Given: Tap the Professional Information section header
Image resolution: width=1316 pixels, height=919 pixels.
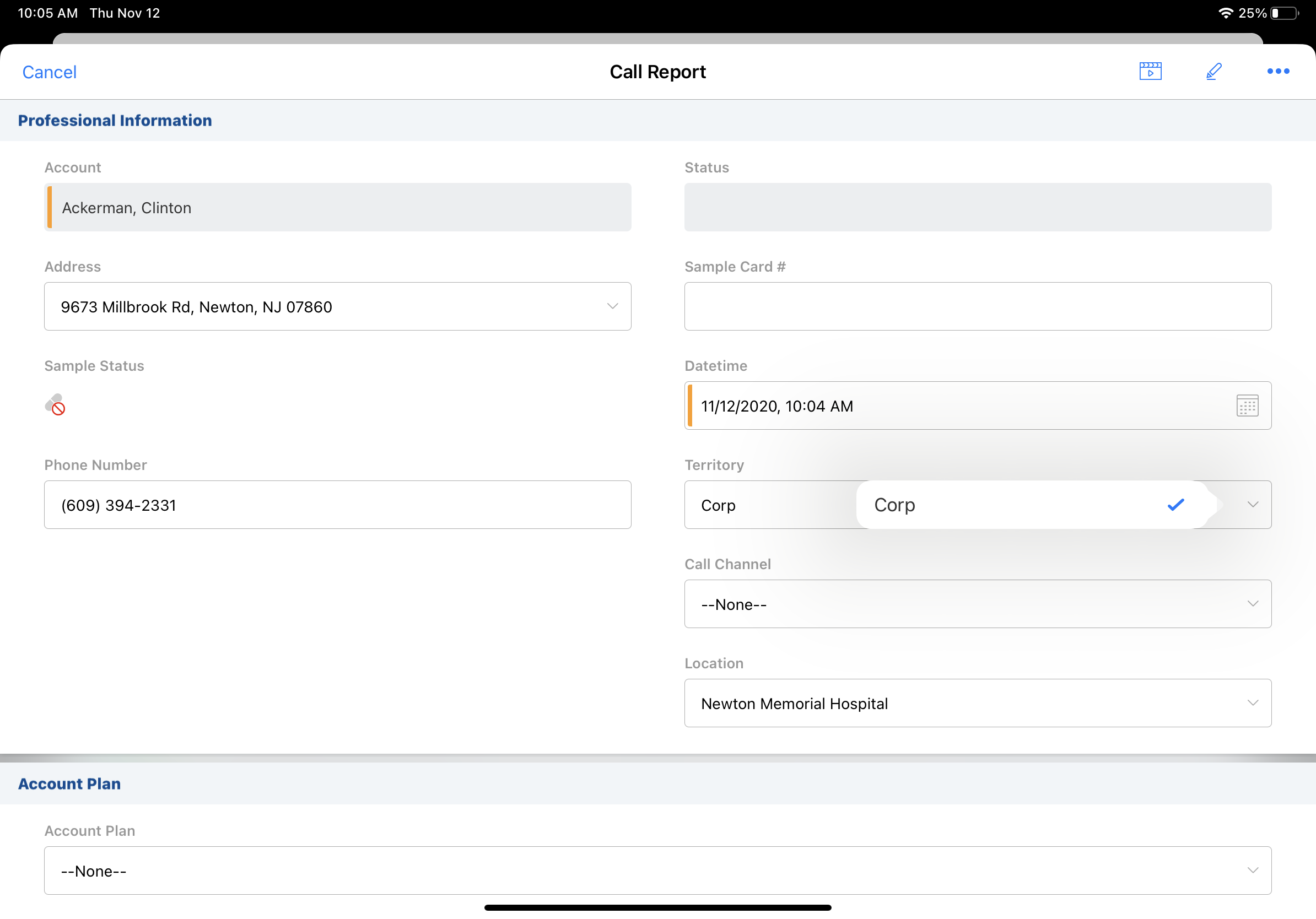Looking at the screenshot, I should coord(115,120).
